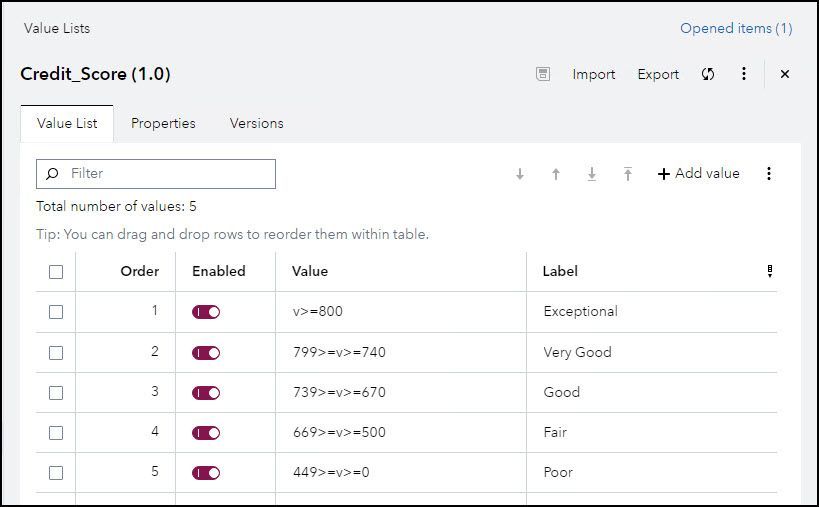This screenshot has height=507, width=819.
Task: Toggle enabled switch for Exceptional row
Action: click(x=206, y=312)
